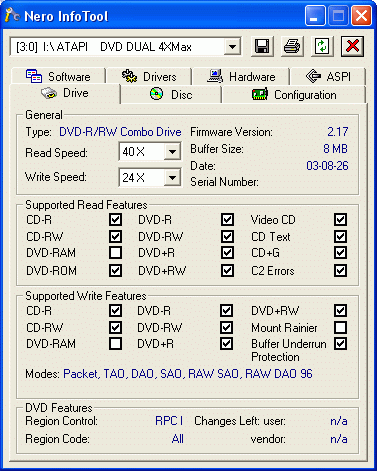This screenshot has width=377, height=471.
Task: Open the Read Speed dropdown
Action: tap(172, 152)
